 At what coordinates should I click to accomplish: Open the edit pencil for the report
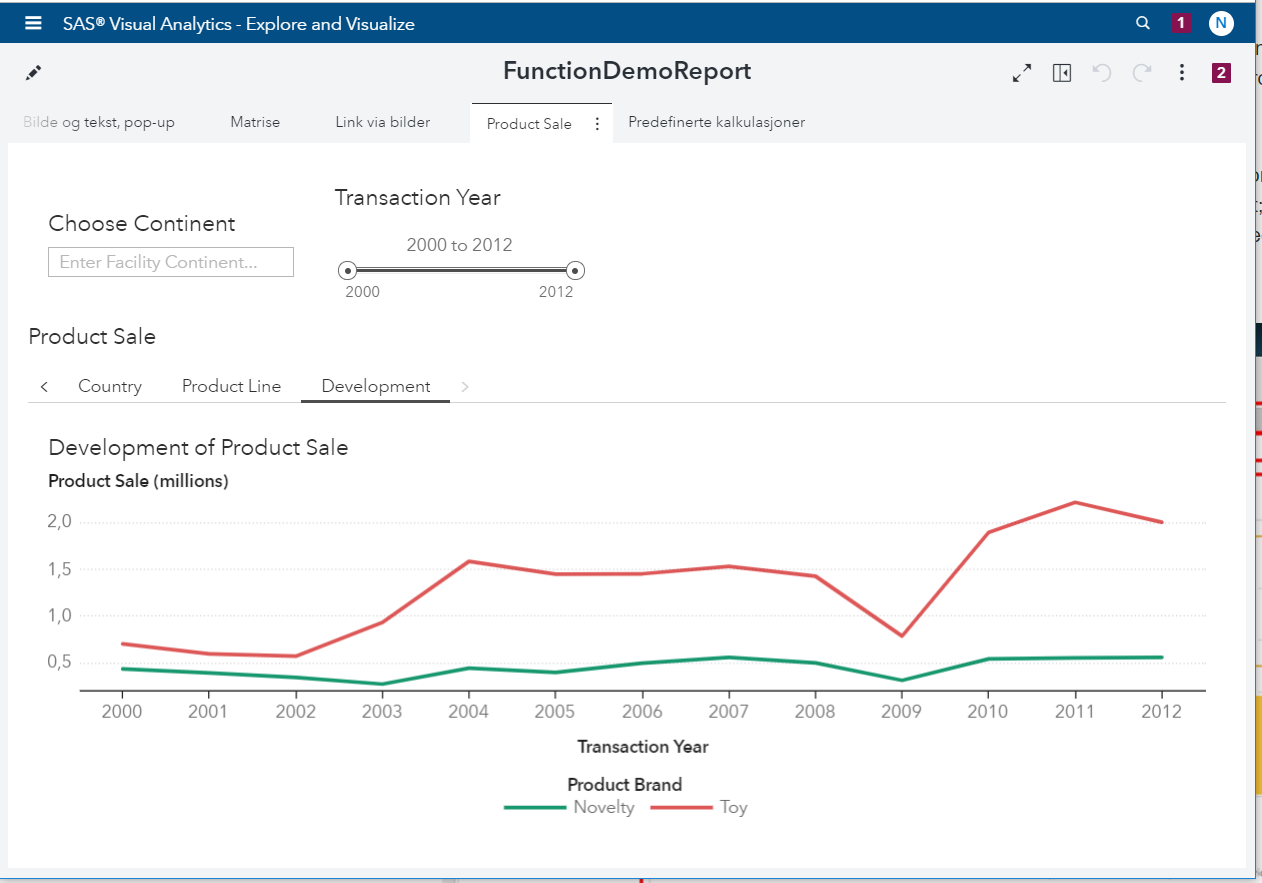click(x=33, y=72)
